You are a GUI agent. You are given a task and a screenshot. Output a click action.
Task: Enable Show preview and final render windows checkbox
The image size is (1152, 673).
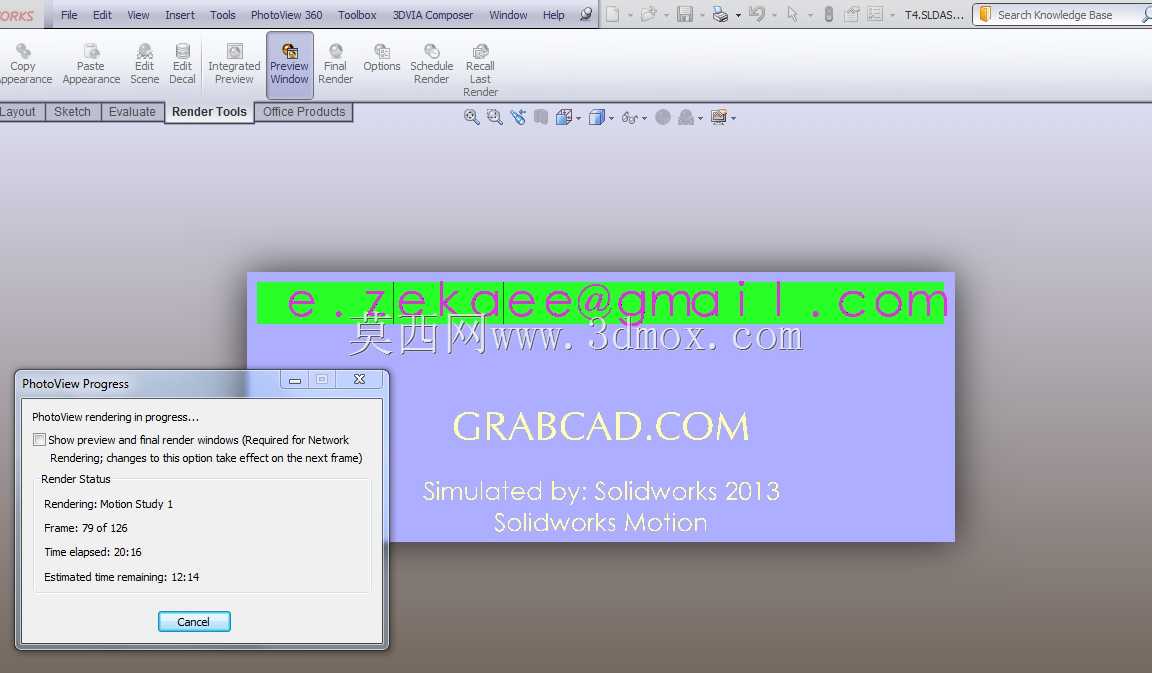tap(39, 439)
